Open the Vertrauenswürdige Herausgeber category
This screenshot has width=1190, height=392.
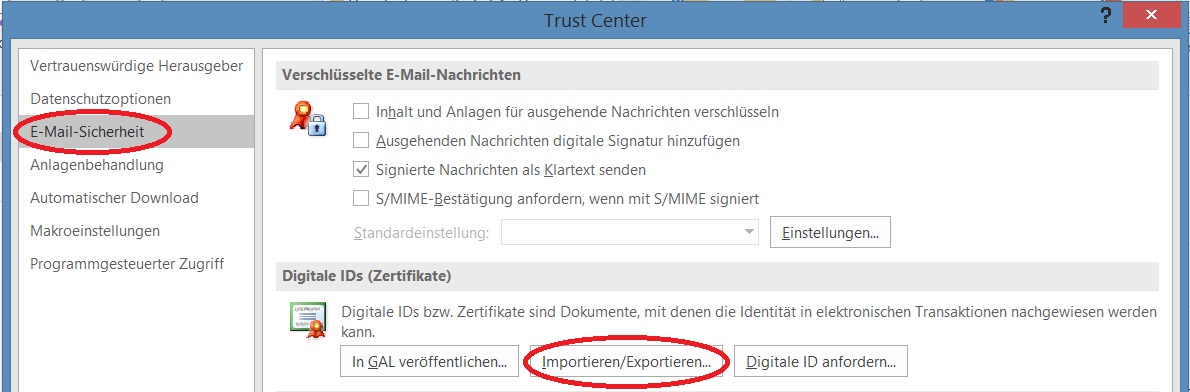[137, 66]
